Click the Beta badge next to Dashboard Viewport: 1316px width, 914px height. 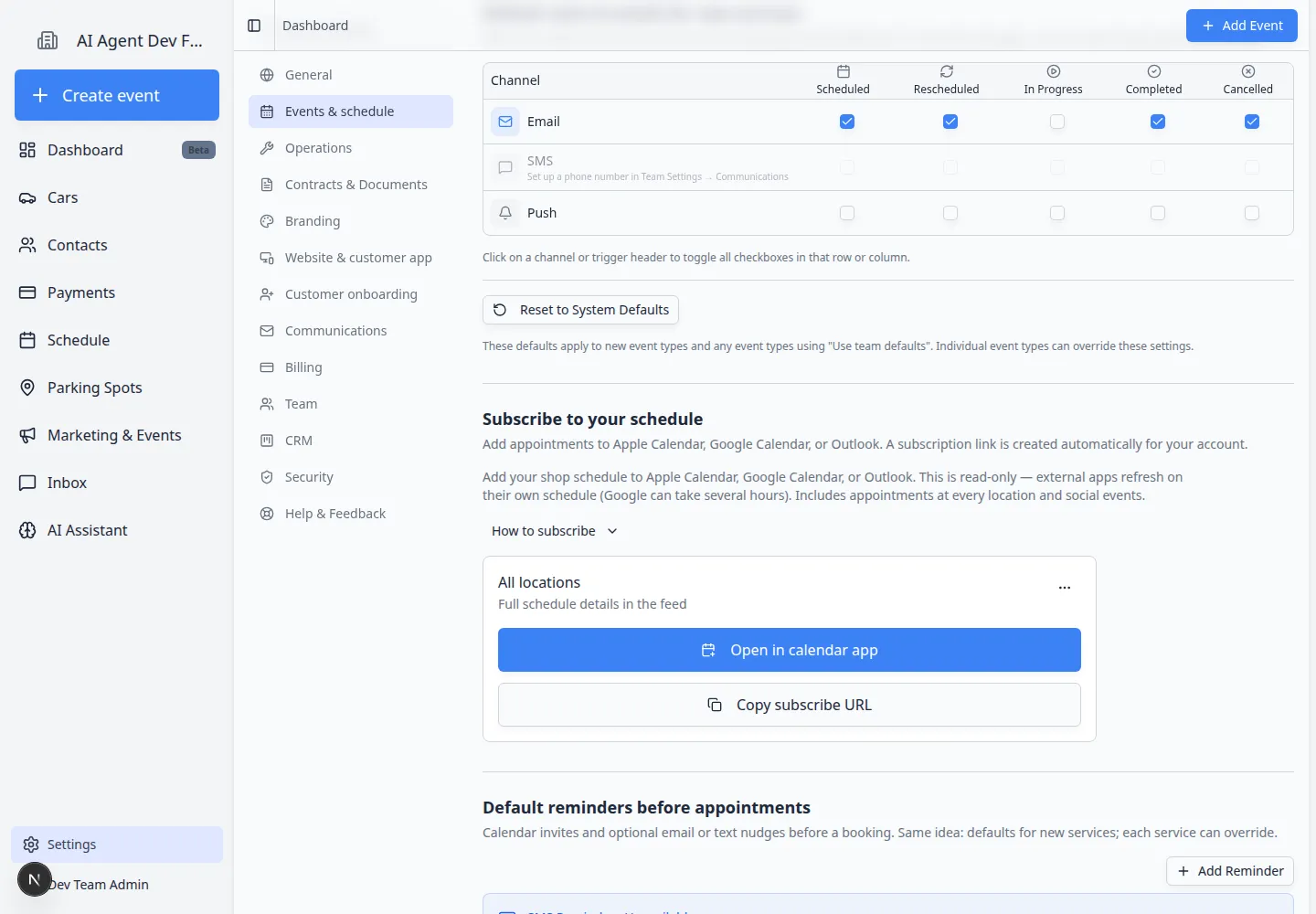pos(198,150)
